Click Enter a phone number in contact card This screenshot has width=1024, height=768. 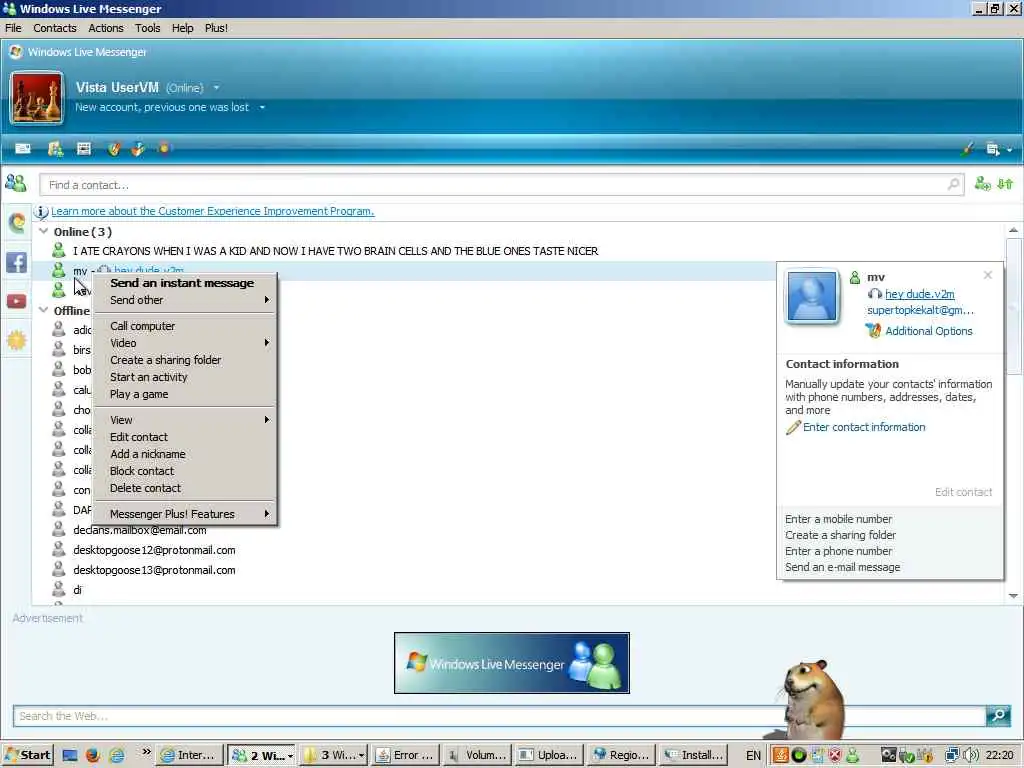click(x=838, y=551)
